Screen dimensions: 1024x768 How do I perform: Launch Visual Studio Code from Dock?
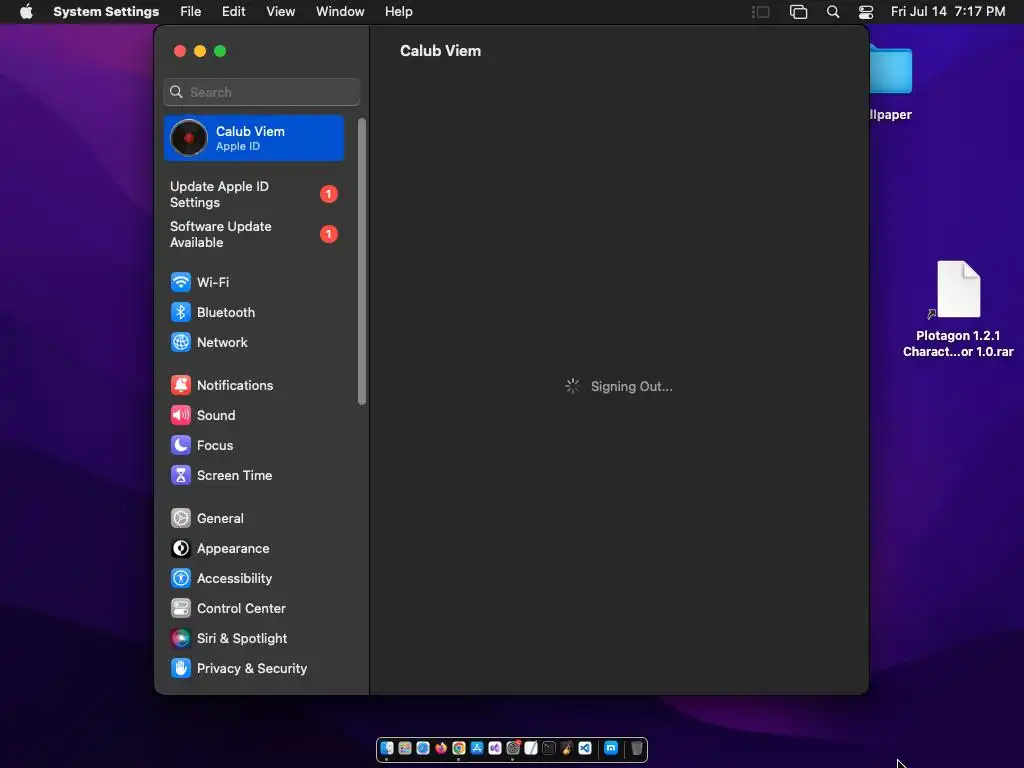tap(585, 748)
